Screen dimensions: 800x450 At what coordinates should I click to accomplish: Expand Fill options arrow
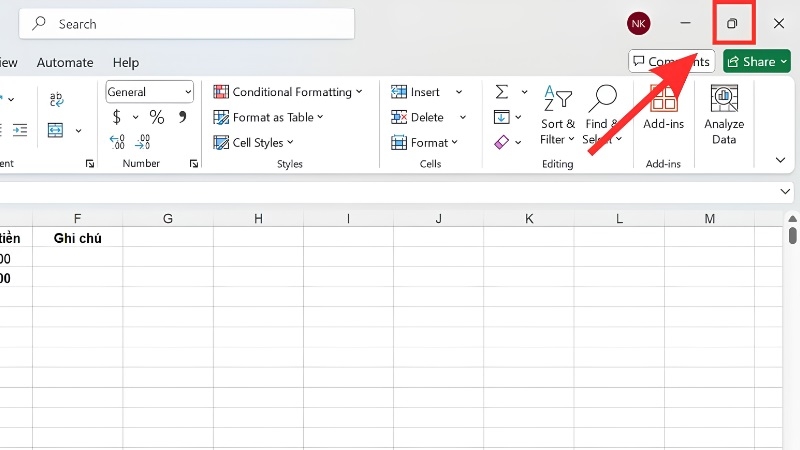tap(518, 117)
